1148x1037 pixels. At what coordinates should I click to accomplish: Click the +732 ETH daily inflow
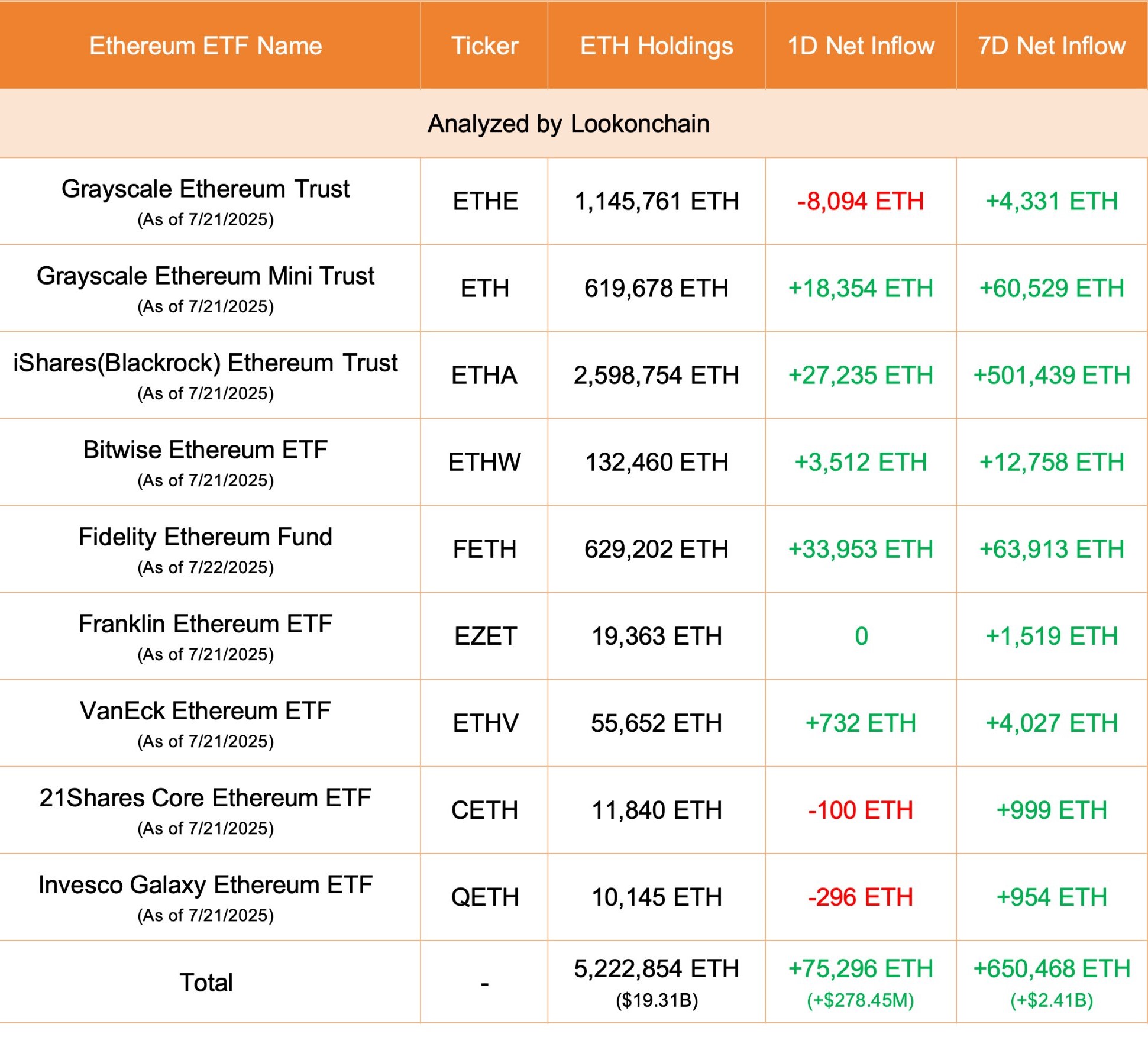tap(861, 723)
